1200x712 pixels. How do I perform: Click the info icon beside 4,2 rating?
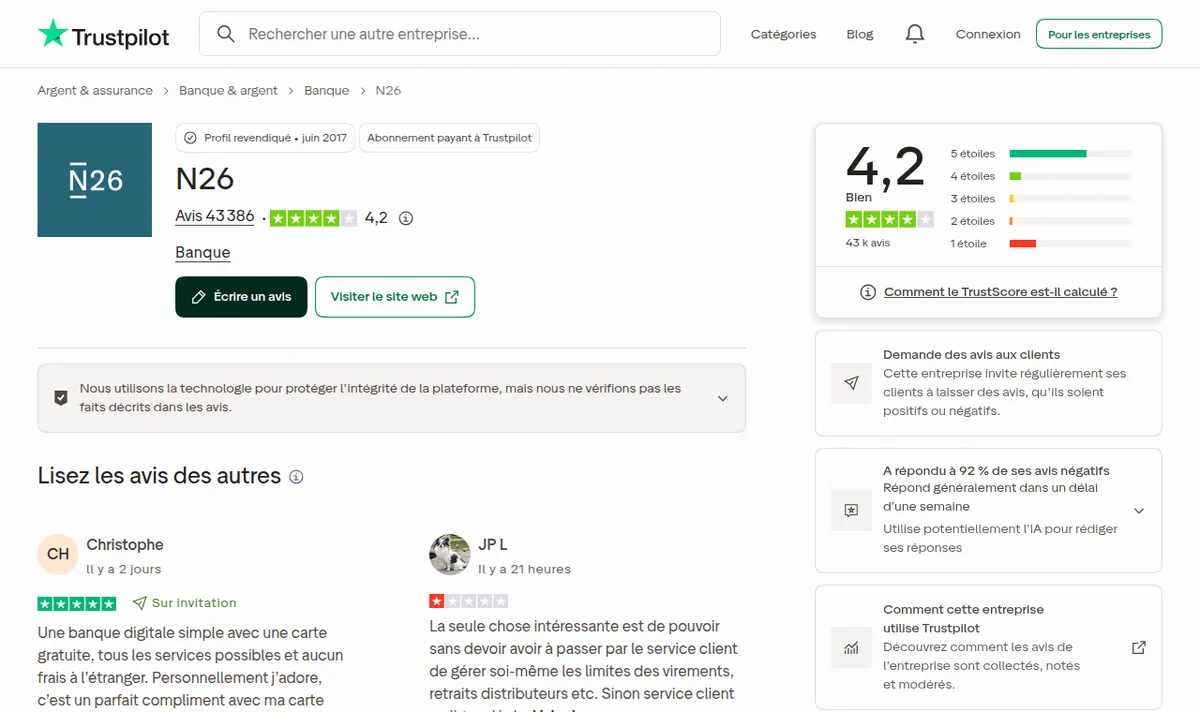(x=406, y=218)
